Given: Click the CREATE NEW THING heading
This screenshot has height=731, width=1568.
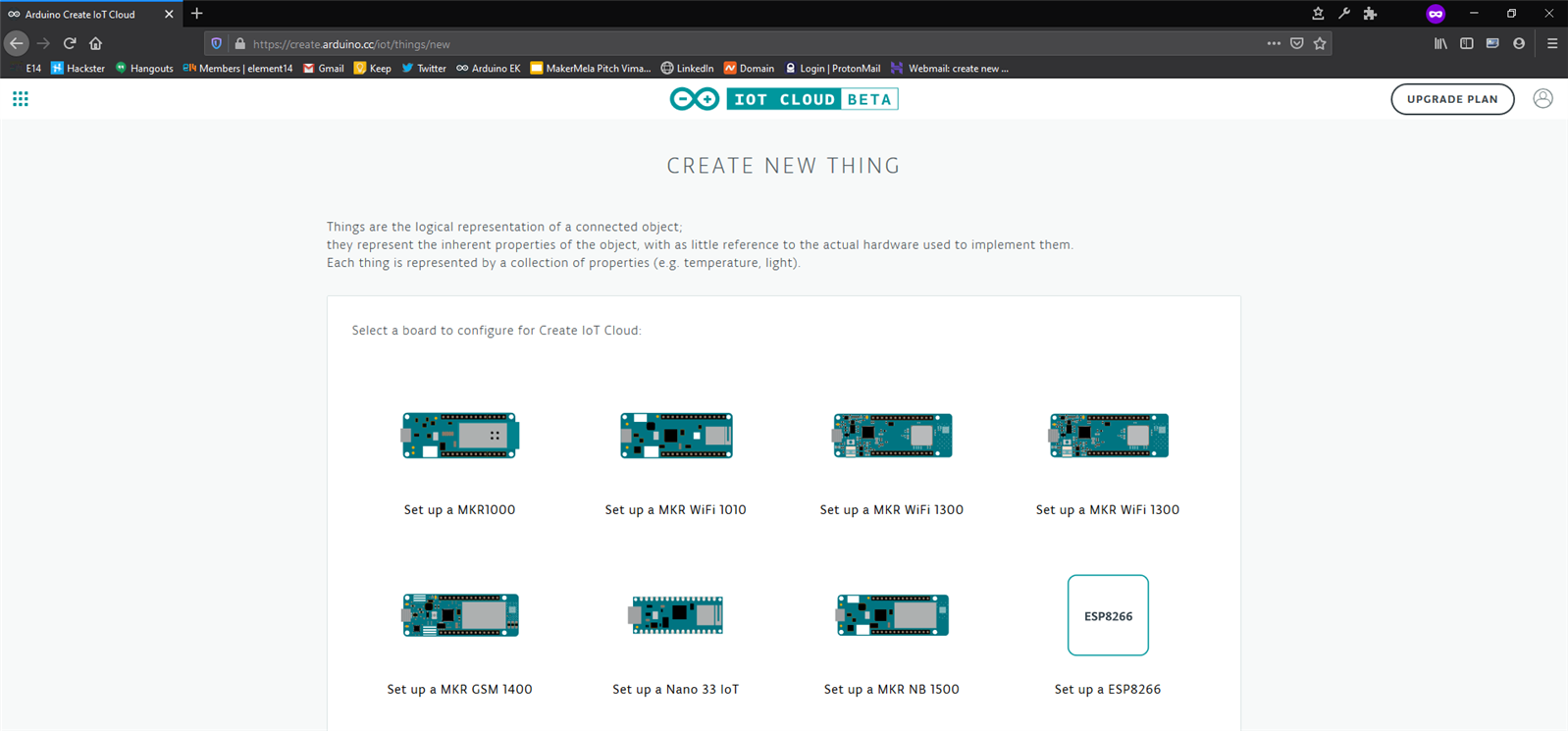Looking at the screenshot, I should tap(784, 166).
